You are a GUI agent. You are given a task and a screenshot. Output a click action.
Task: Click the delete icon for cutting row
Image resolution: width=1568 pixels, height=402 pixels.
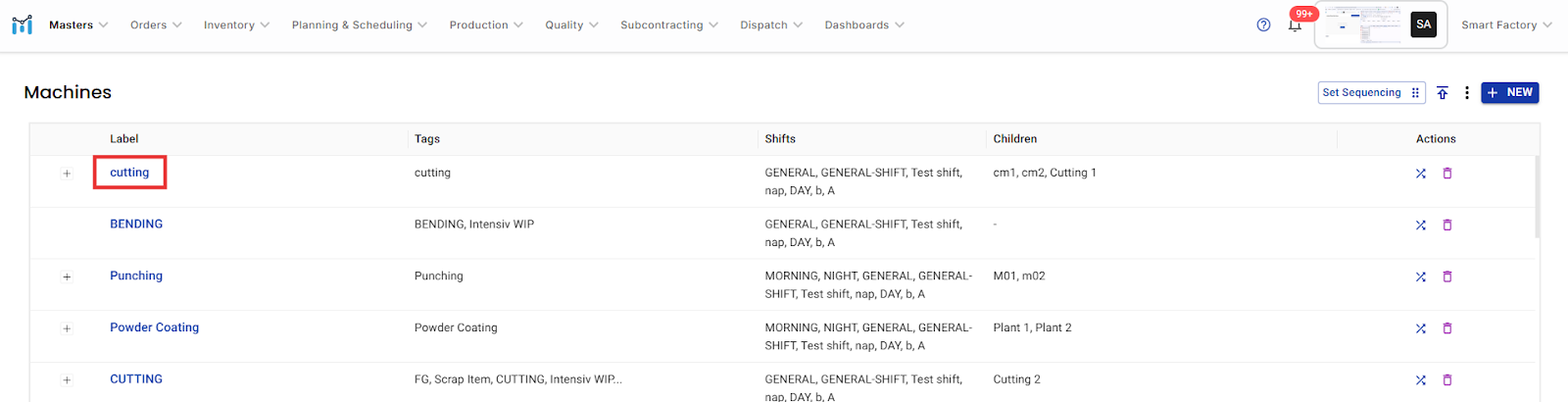1447,174
